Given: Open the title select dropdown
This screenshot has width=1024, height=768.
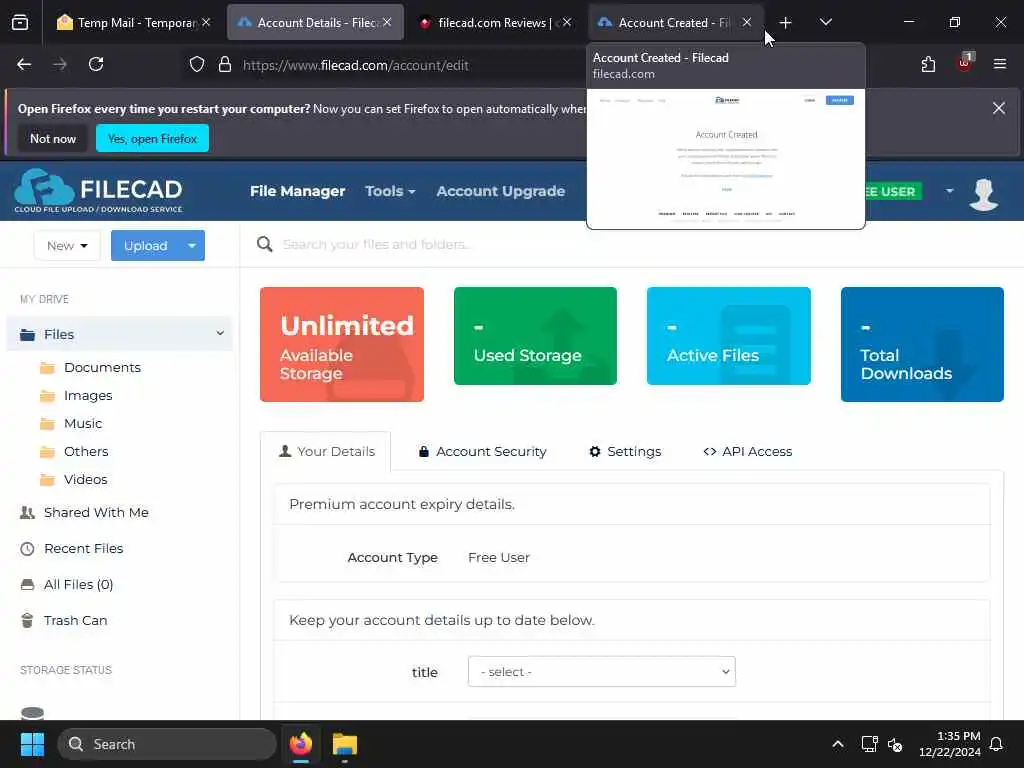Looking at the screenshot, I should coord(601,671).
